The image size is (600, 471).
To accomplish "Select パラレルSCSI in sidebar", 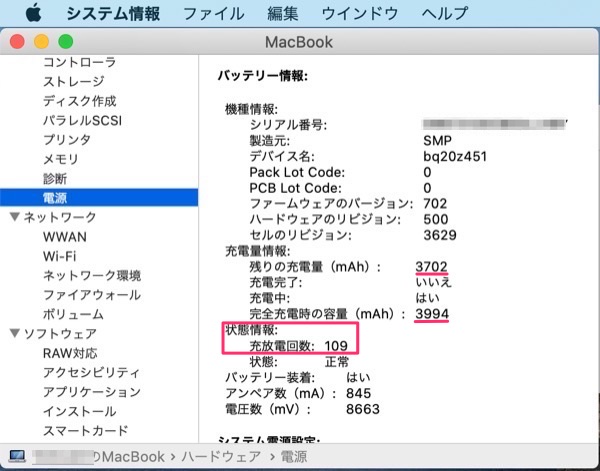I will pos(82,121).
